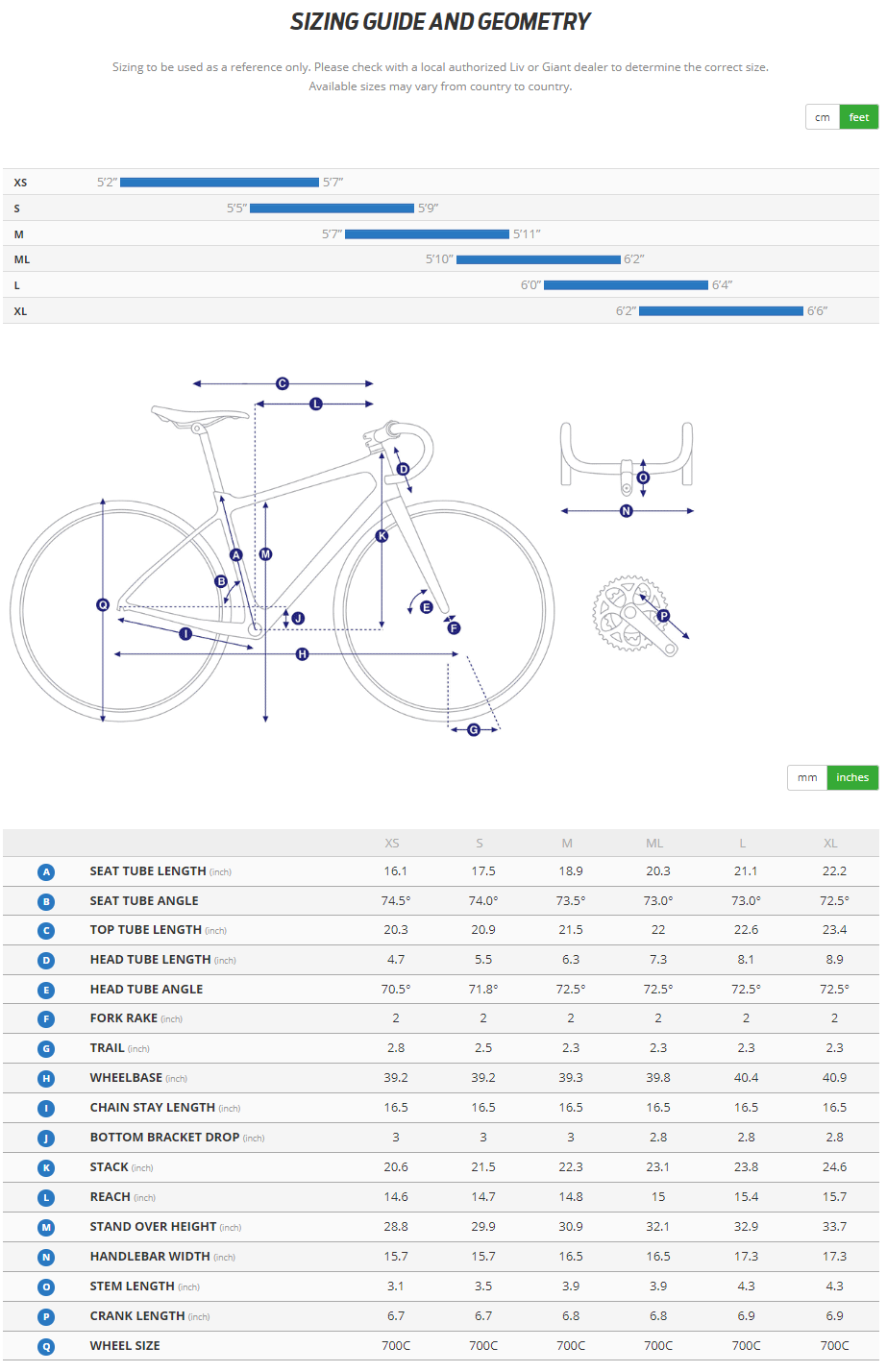Switch geometry units to mm
The width and height of the screenshot is (887, 1372).
click(807, 777)
